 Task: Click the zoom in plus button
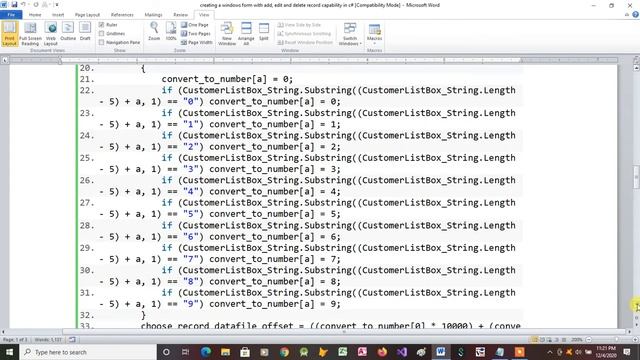click(635, 340)
